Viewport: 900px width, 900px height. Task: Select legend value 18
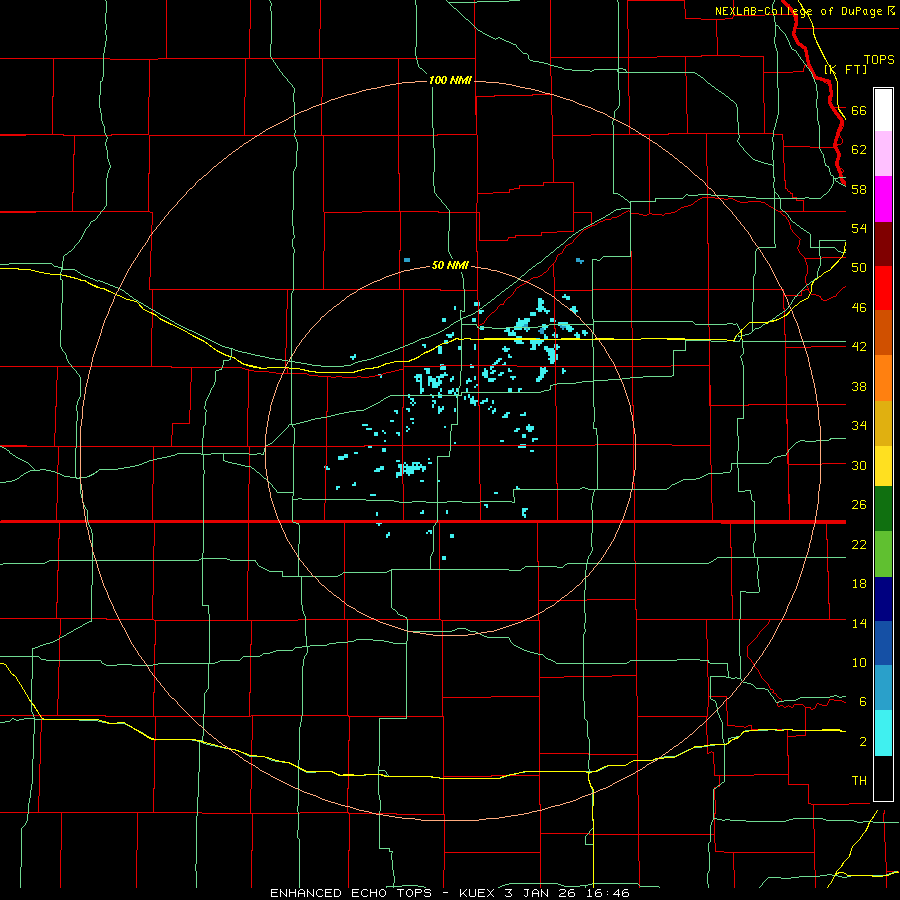pos(859,584)
